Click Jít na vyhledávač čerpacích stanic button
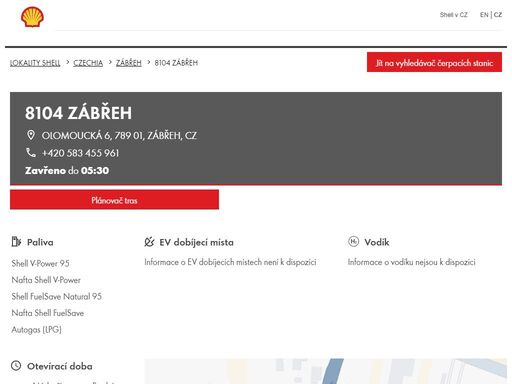The image size is (512, 384). tap(434, 62)
